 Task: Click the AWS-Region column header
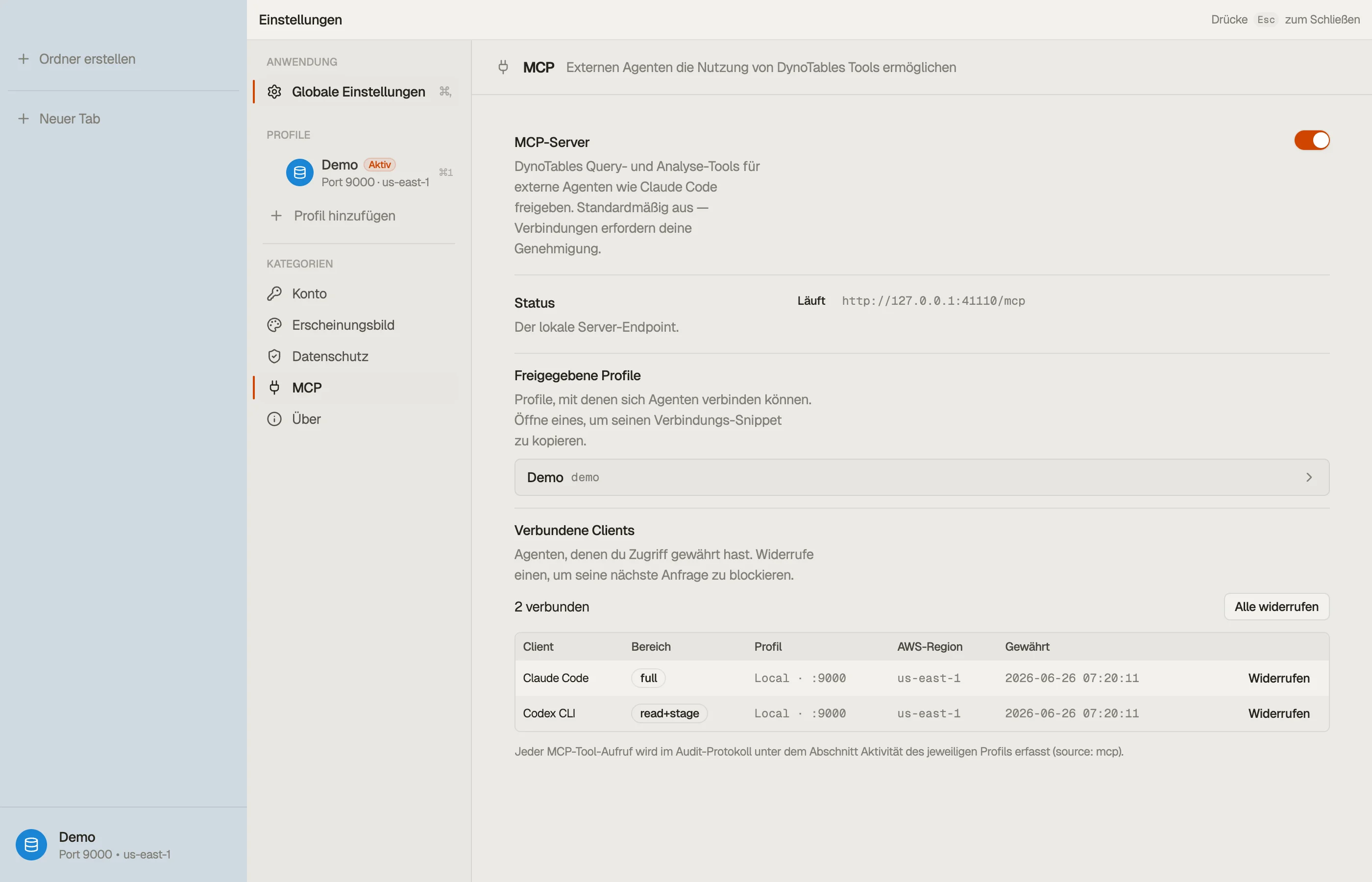click(x=930, y=647)
